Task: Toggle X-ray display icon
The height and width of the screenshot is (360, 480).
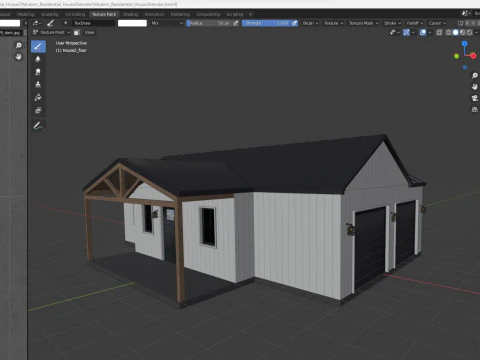Action: (x=439, y=32)
